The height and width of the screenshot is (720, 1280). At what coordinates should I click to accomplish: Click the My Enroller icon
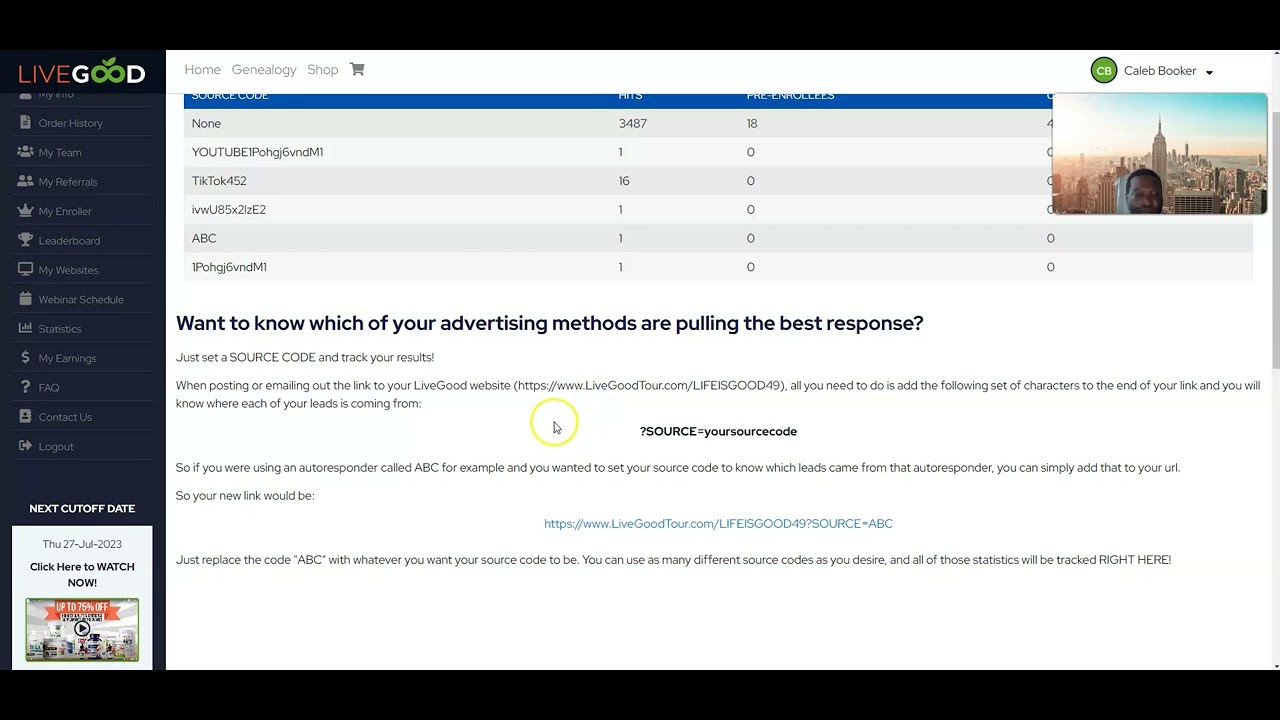[25, 211]
